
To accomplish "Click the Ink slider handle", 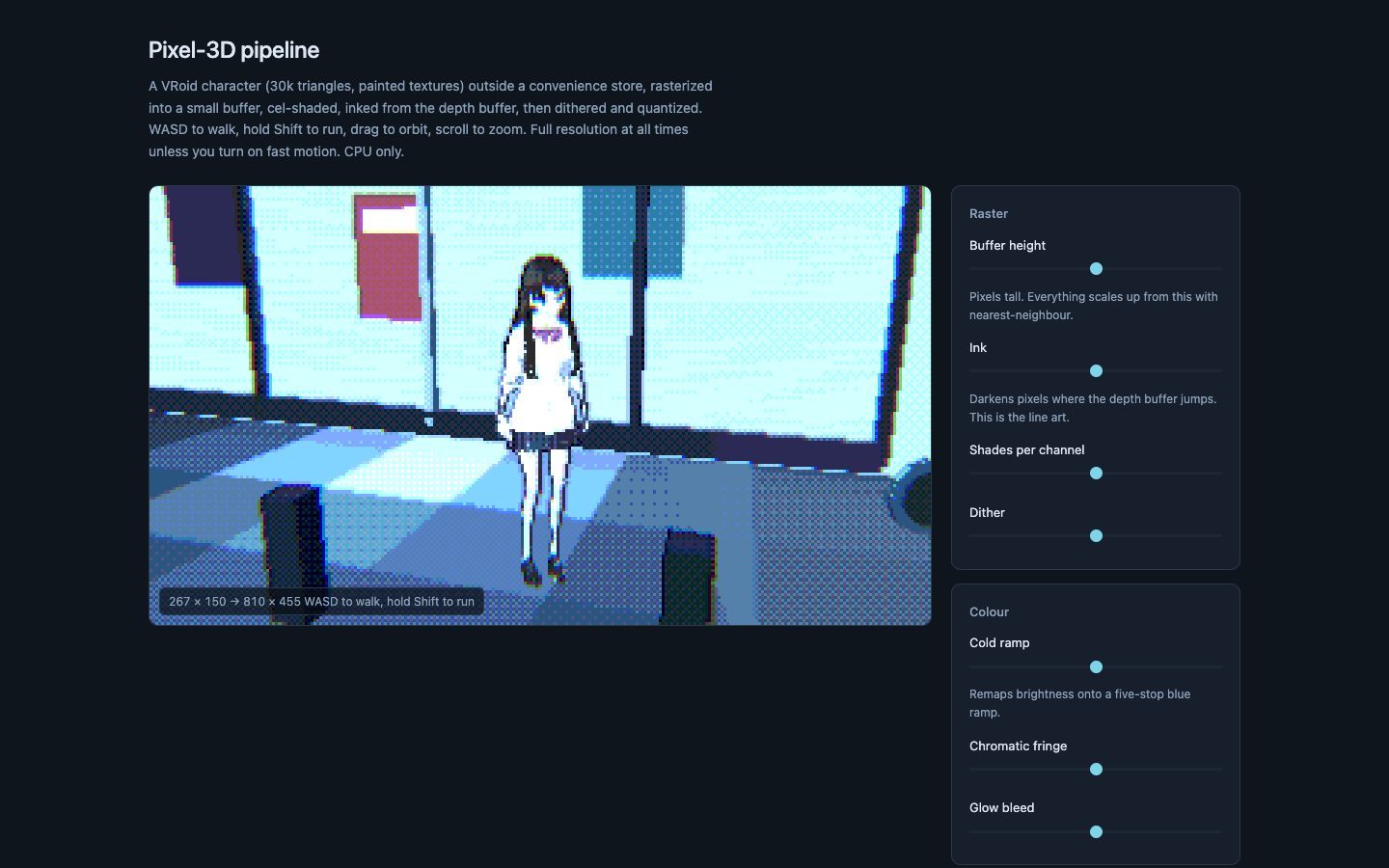I will click(1096, 371).
